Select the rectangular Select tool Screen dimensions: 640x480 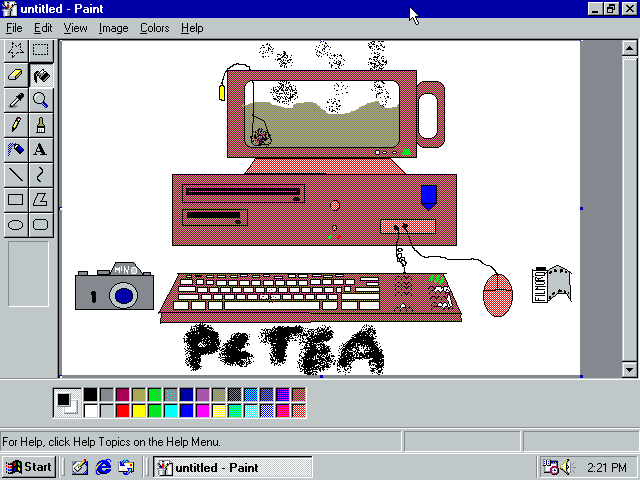[x=41, y=50]
